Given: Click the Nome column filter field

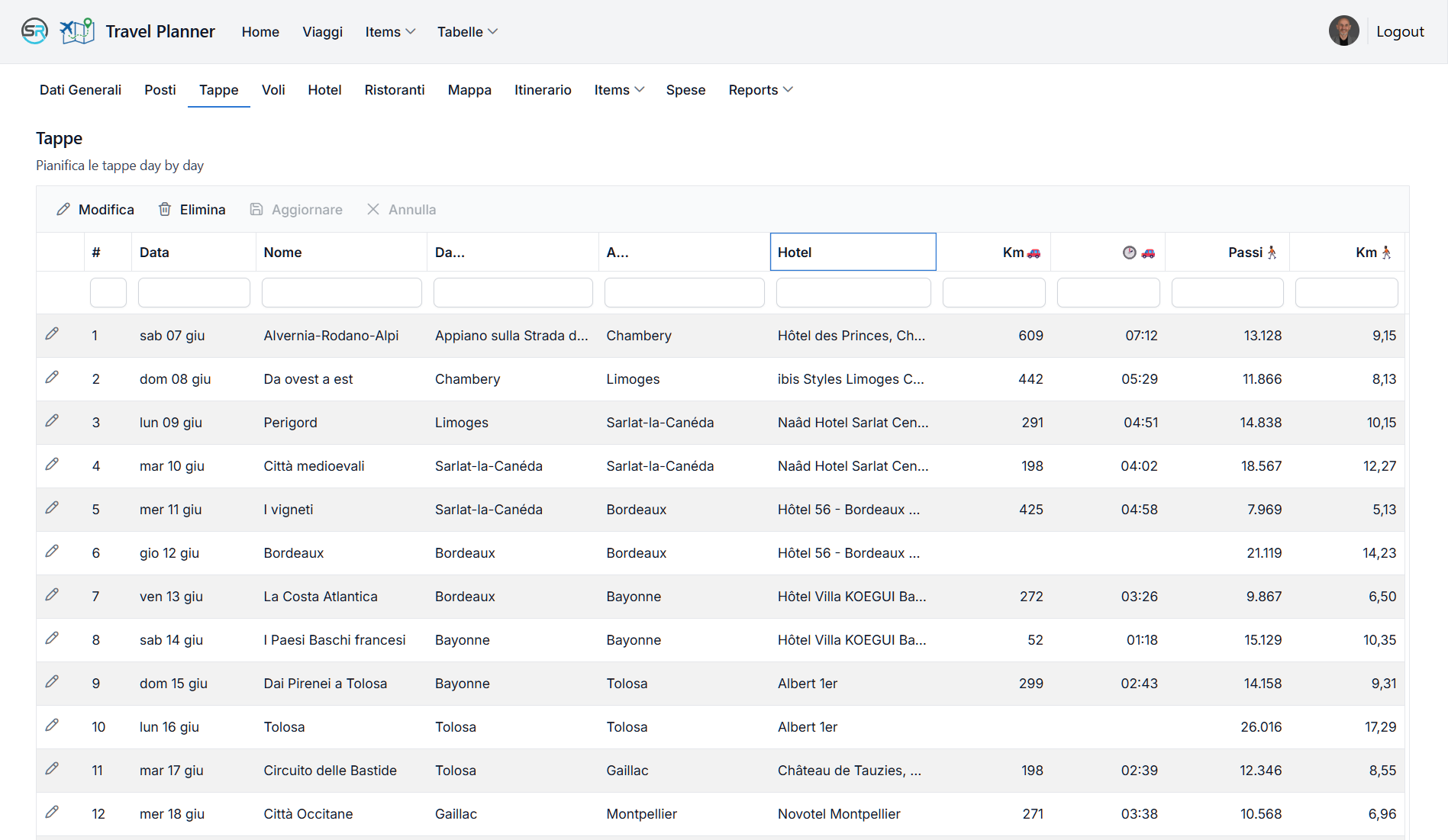Looking at the screenshot, I should 341,293.
